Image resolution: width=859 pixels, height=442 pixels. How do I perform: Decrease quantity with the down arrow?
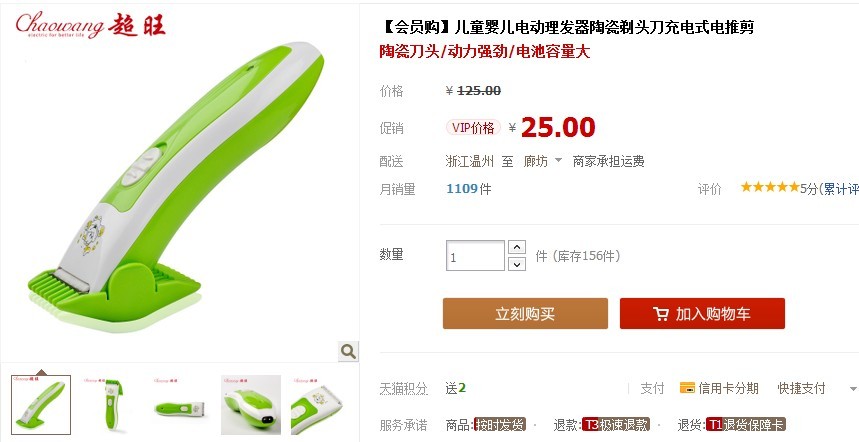click(517, 264)
